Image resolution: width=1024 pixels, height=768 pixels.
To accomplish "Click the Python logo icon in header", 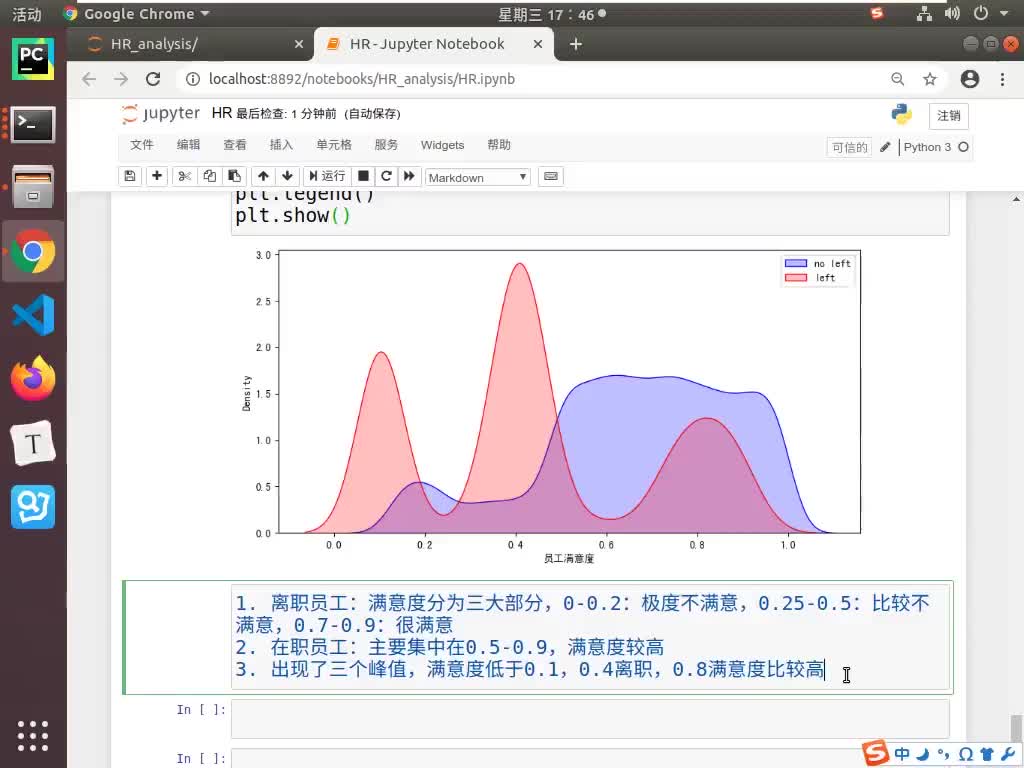I will tap(902, 114).
